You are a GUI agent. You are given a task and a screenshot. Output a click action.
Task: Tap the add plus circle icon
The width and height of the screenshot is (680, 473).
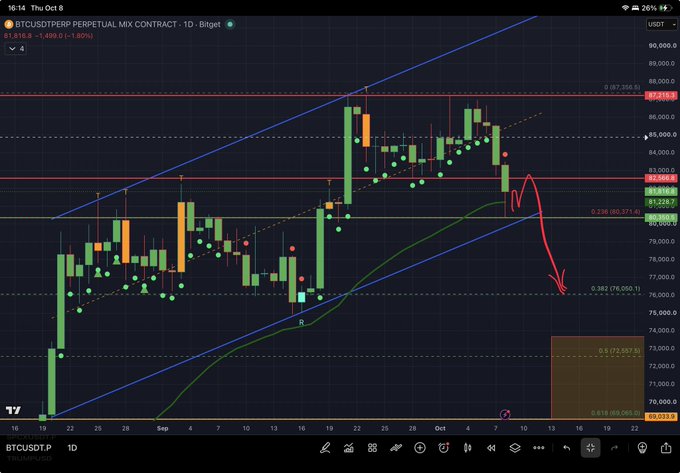click(420, 448)
